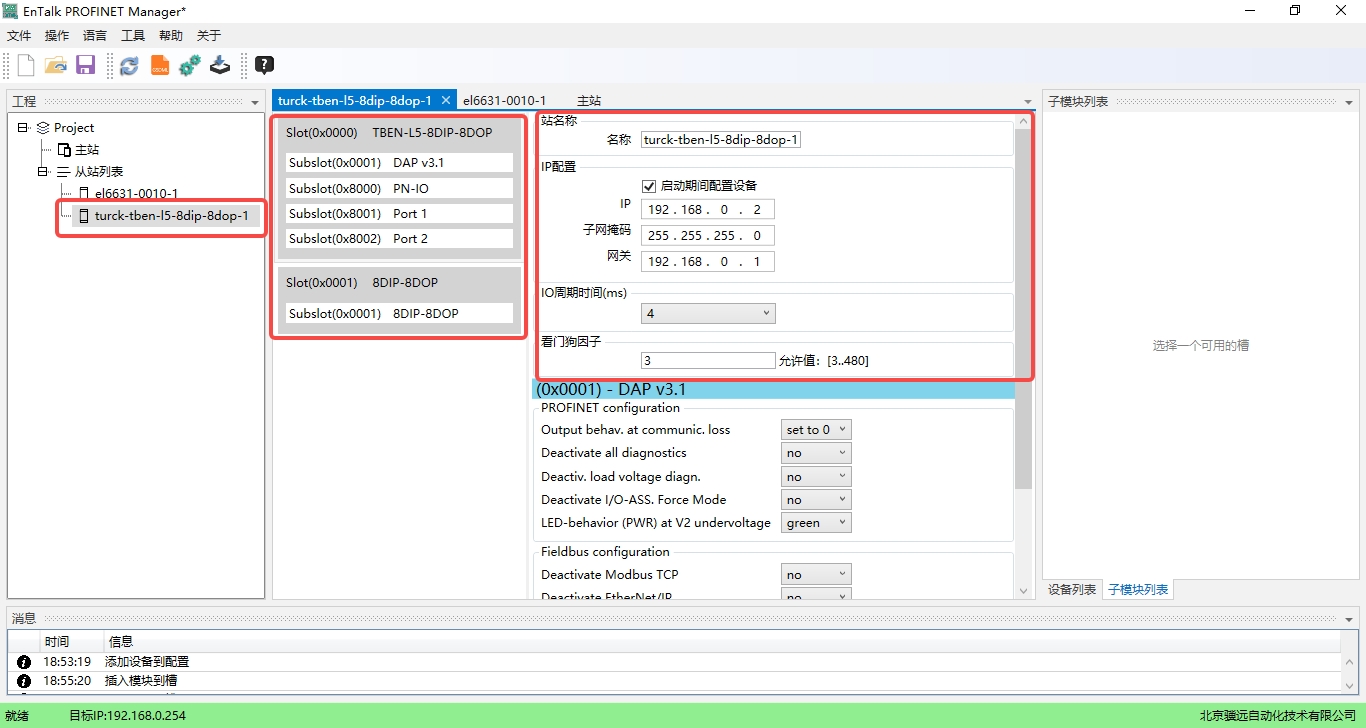Open the IO周期时间 dropdown showing 4

tap(708, 314)
